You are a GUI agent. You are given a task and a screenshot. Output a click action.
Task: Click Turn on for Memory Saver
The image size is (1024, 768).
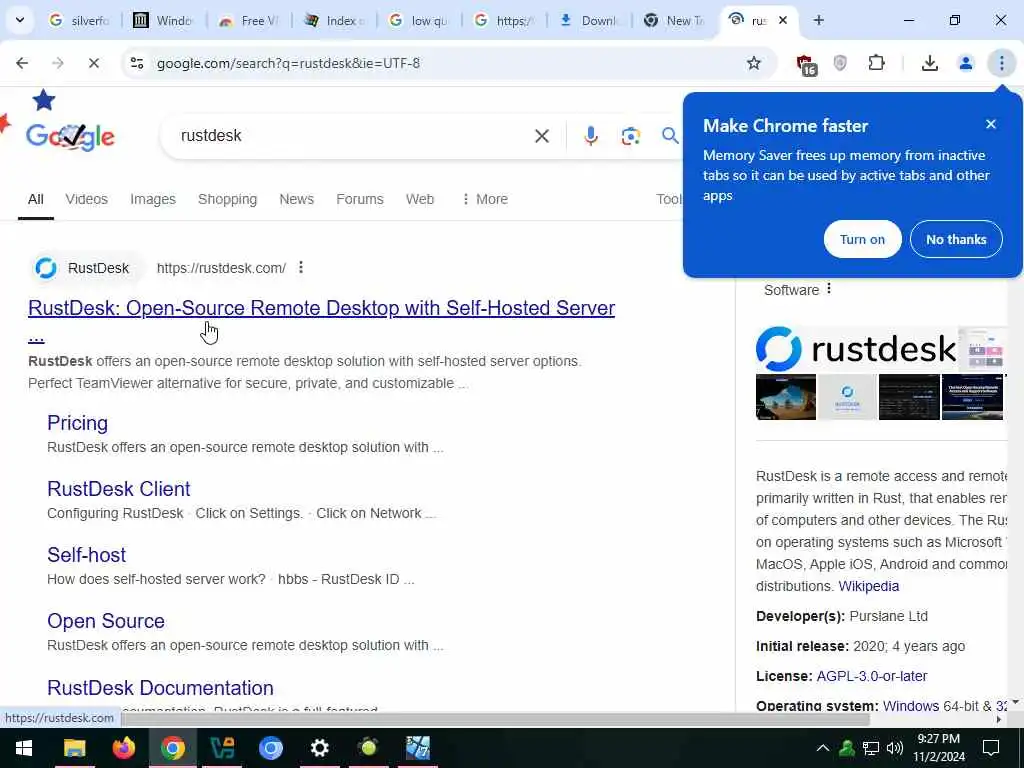click(862, 239)
